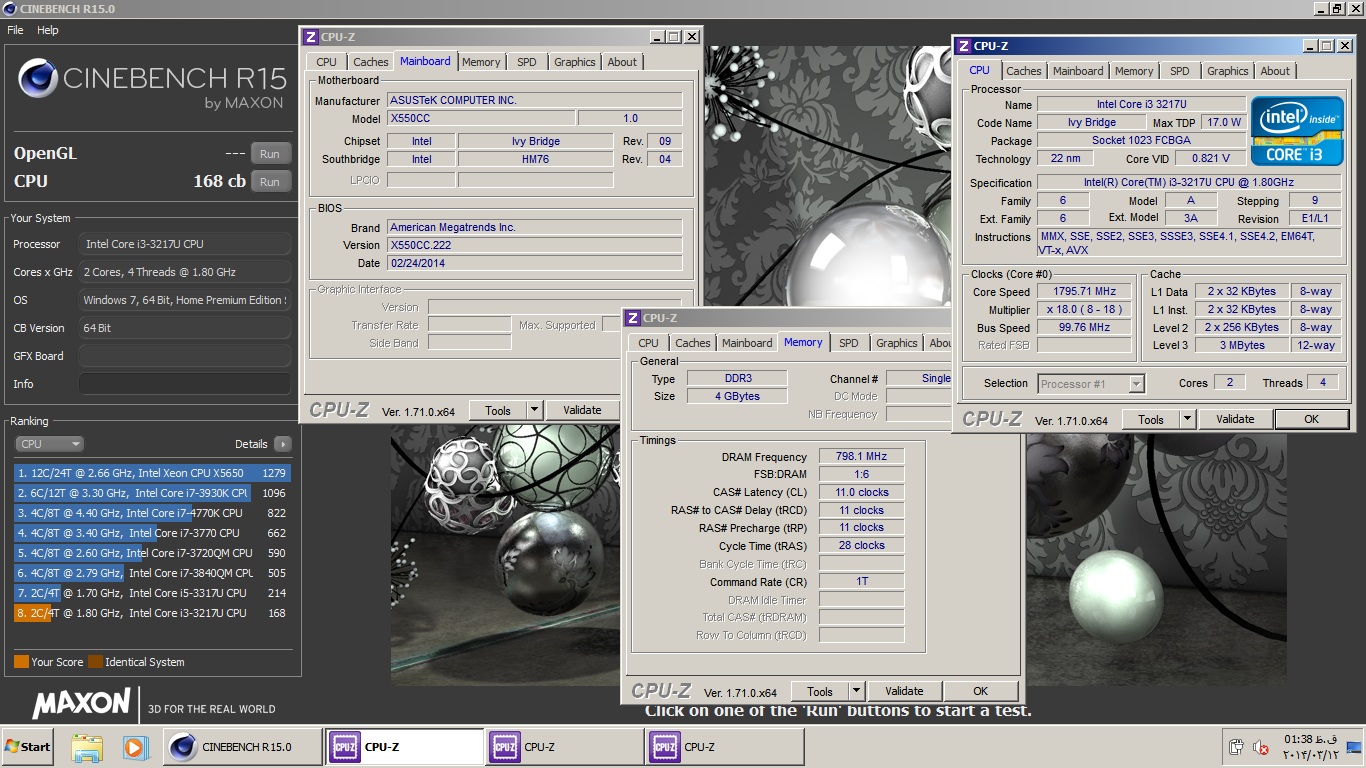
Task: Select Mainboard tab in the CPU window
Action: tap(1078, 71)
